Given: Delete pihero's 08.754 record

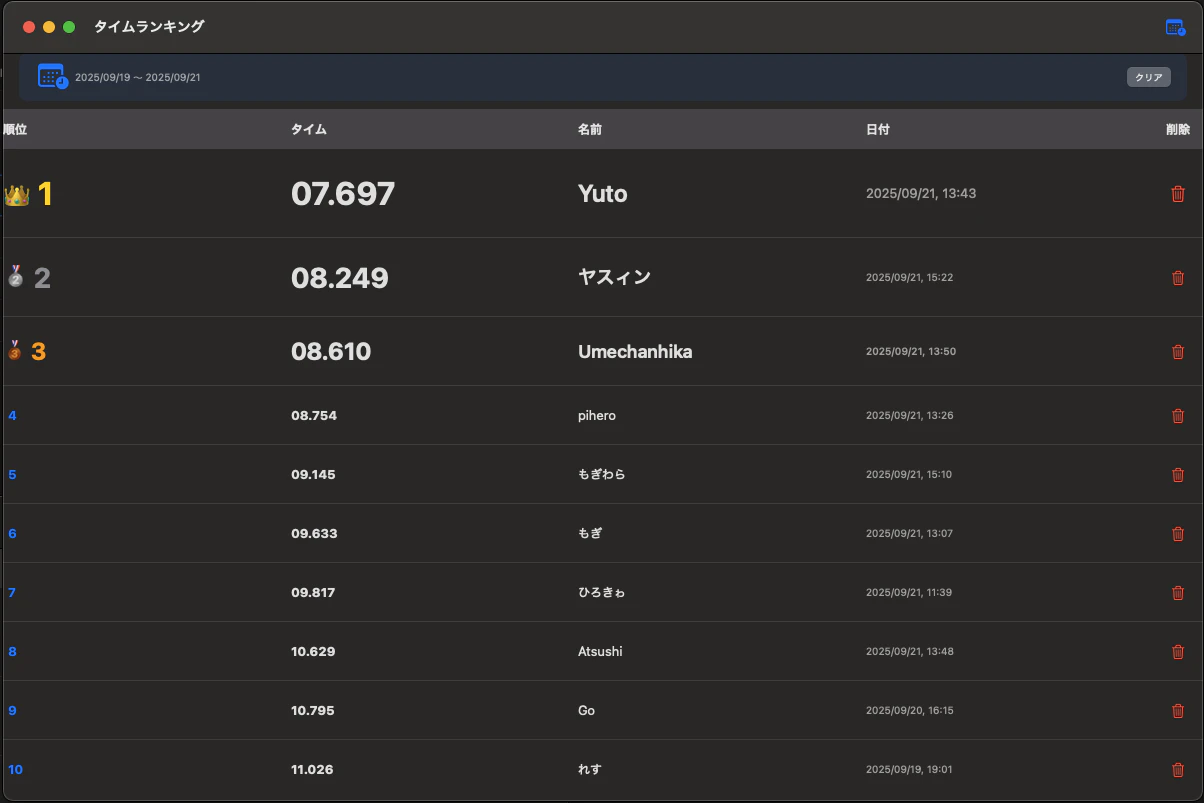Looking at the screenshot, I should click(x=1178, y=416).
